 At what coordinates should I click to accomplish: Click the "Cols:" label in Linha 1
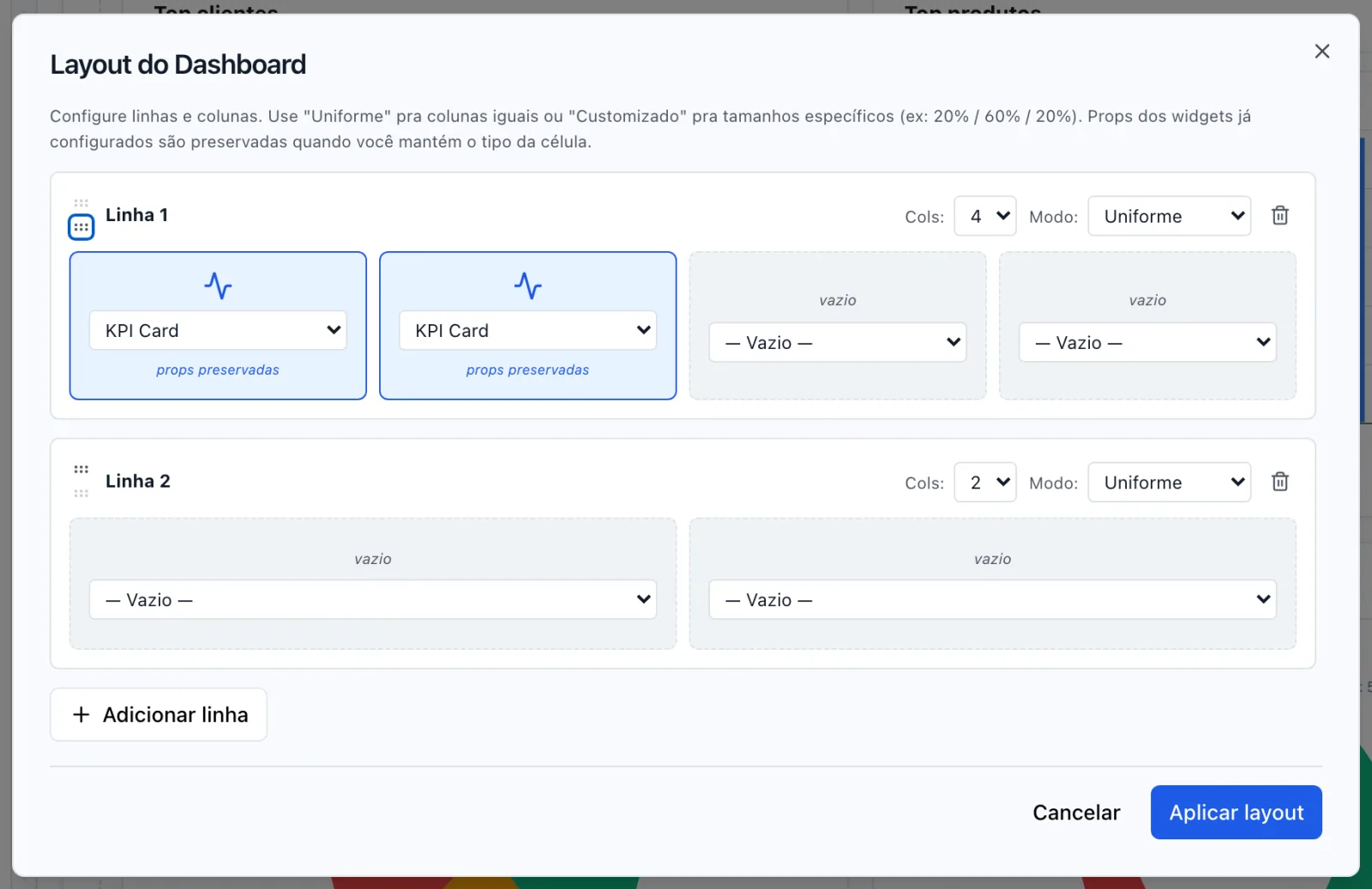point(924,217)
